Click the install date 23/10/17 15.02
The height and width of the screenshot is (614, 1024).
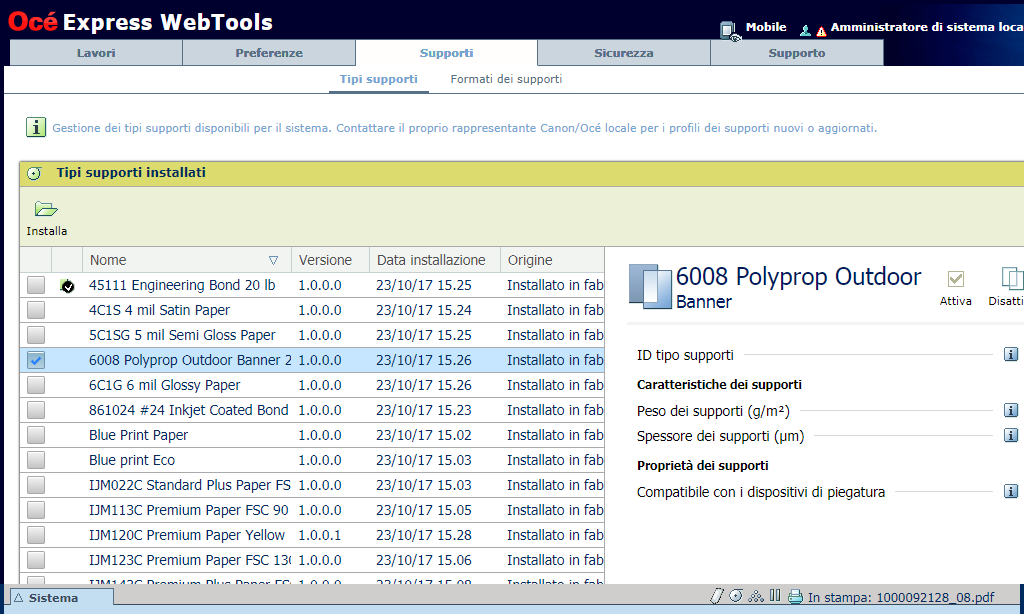424,435
